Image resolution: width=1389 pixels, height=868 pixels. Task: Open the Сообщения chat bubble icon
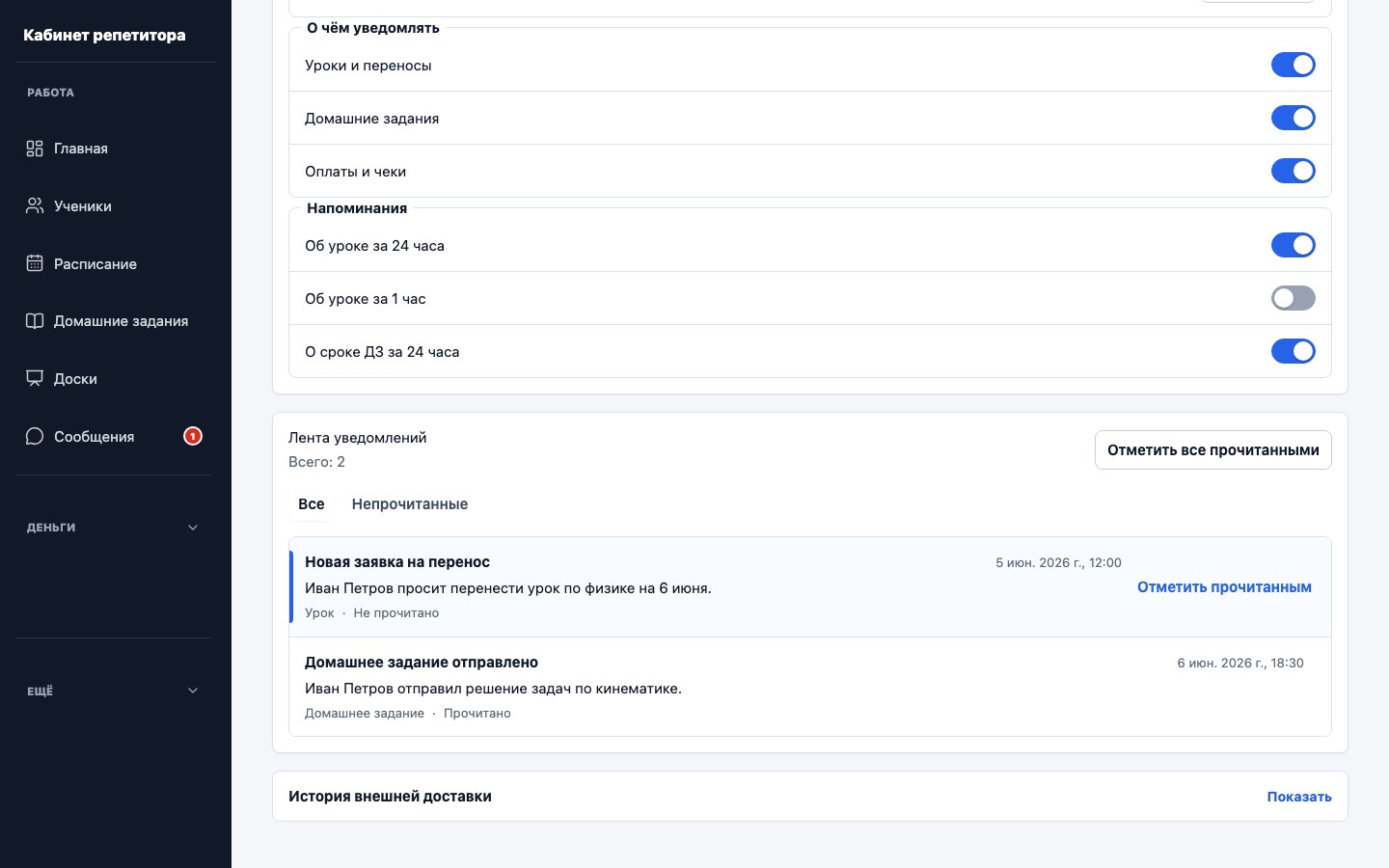click(35, 437)
